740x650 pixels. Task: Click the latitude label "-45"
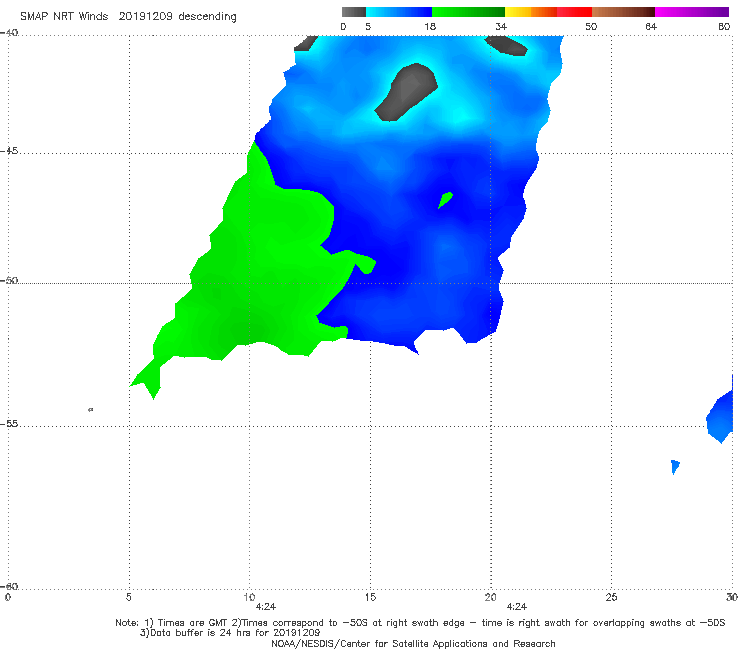coord(9,151)
